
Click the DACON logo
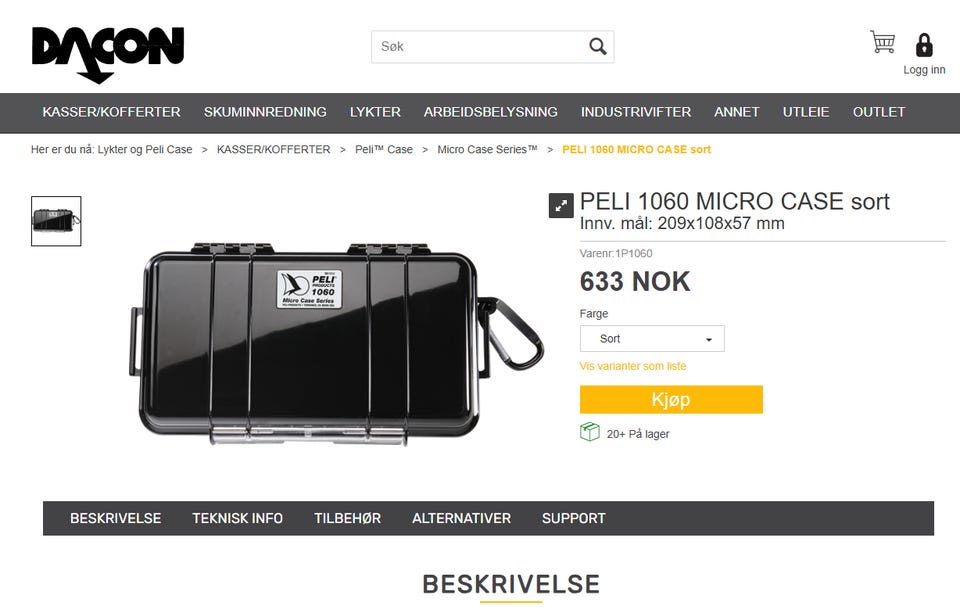click(x=108, y=54)
